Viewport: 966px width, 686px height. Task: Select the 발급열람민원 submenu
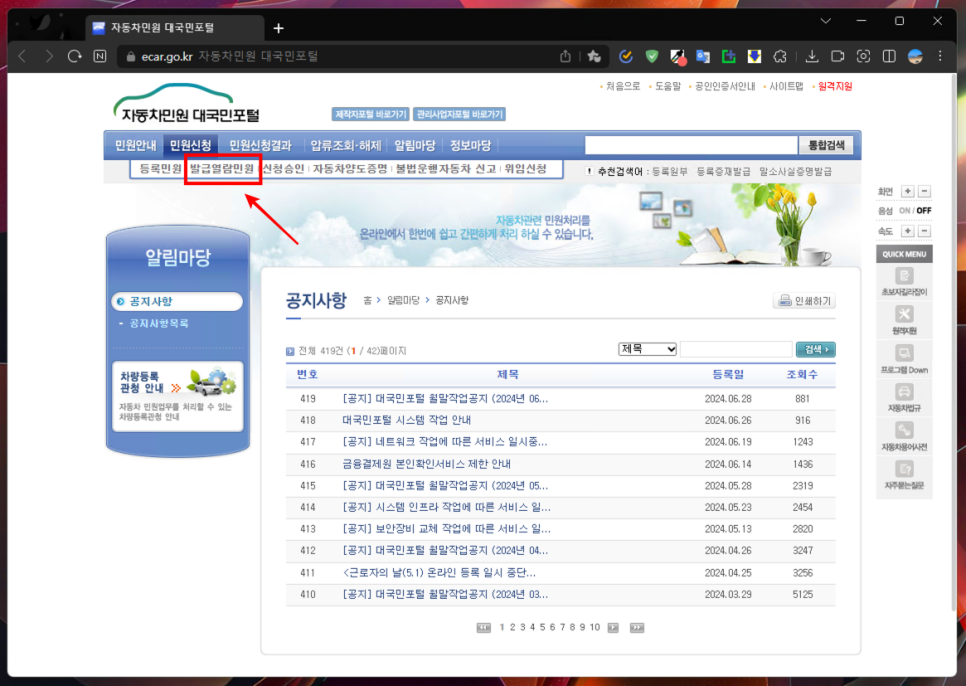click(222, 169)
